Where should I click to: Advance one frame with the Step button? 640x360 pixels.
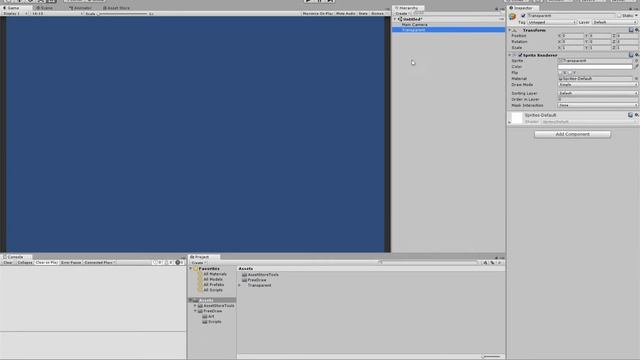330,1
